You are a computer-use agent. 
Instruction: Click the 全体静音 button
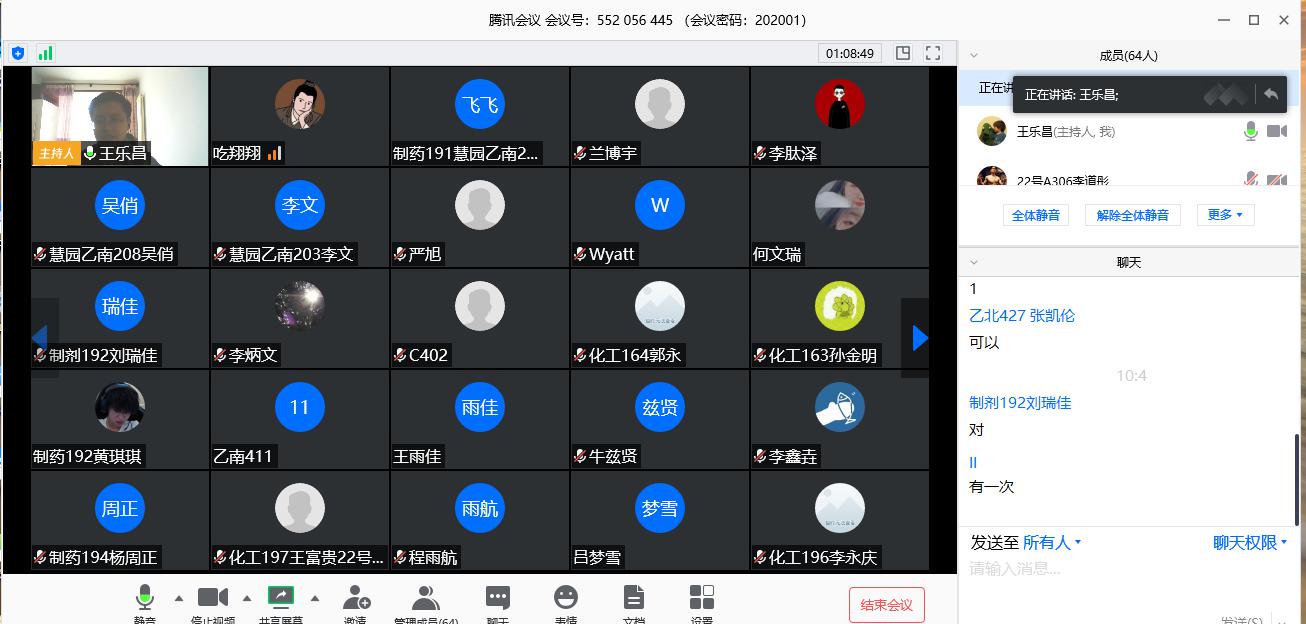coord(1035,215)
